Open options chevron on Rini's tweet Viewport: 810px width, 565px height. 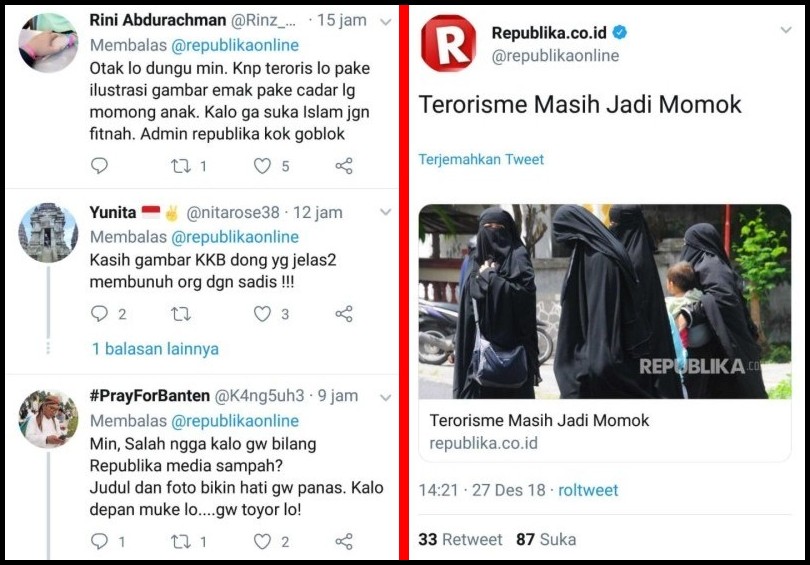385,22
